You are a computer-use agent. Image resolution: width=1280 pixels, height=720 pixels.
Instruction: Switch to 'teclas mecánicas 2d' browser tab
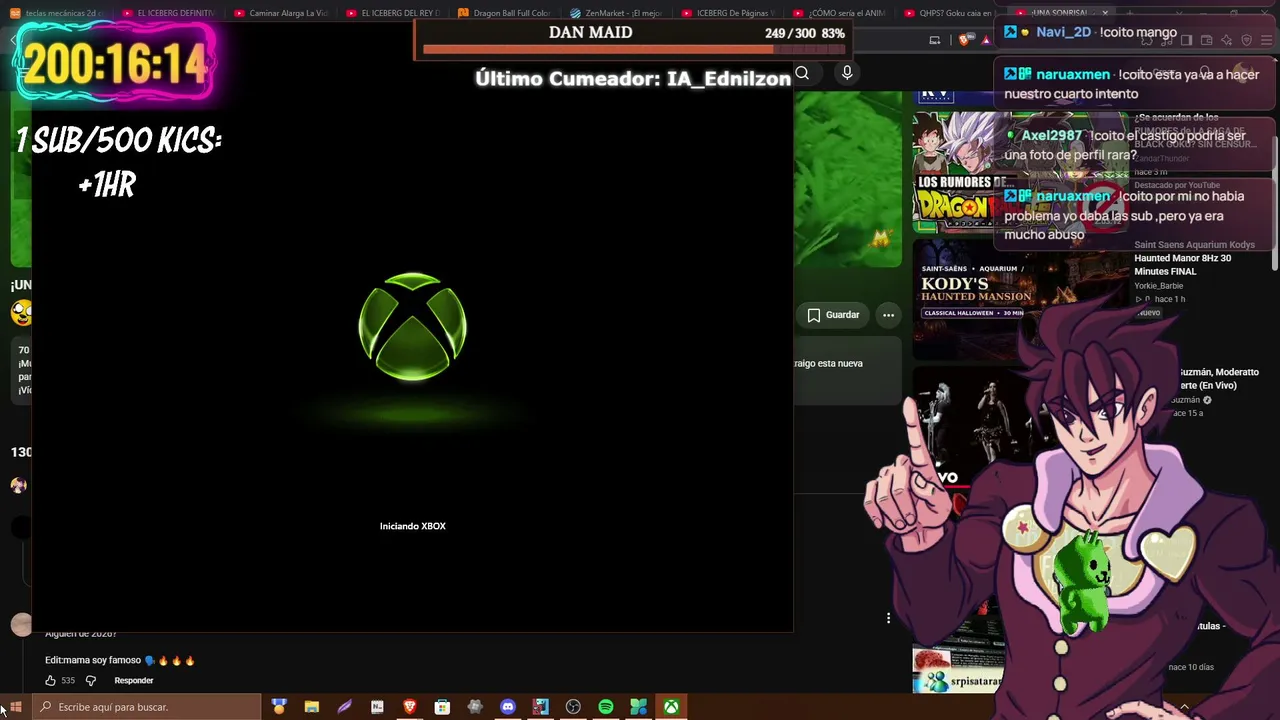60,13
